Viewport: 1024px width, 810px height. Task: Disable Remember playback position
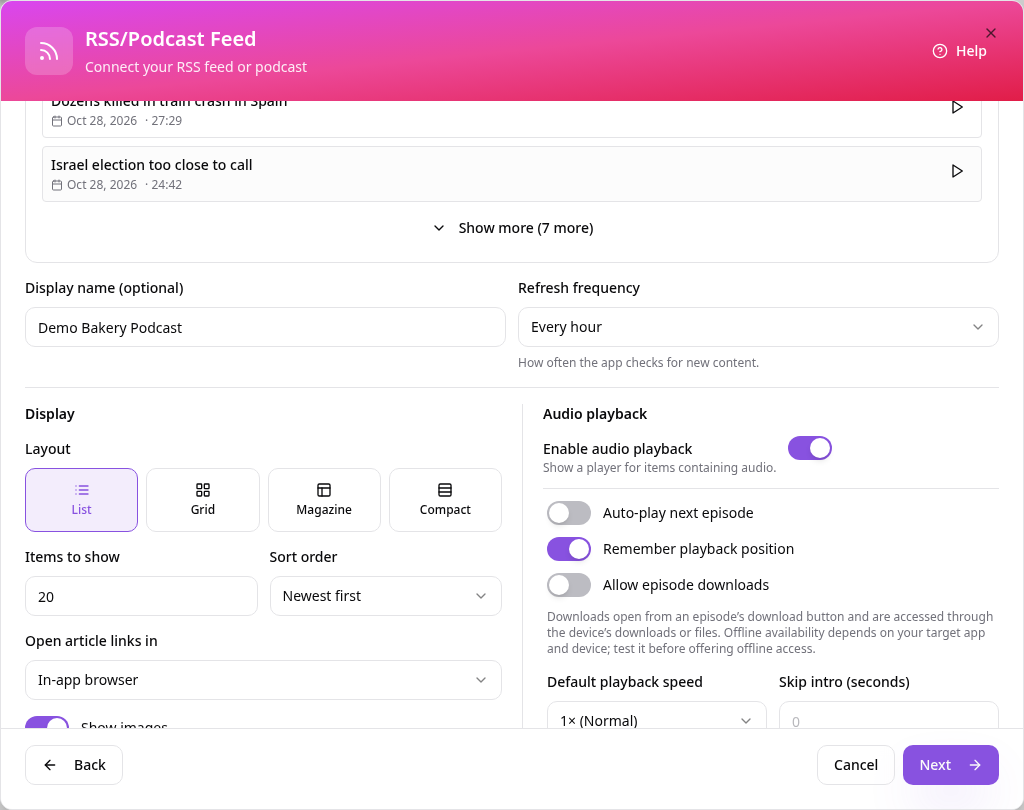(569, 549)
